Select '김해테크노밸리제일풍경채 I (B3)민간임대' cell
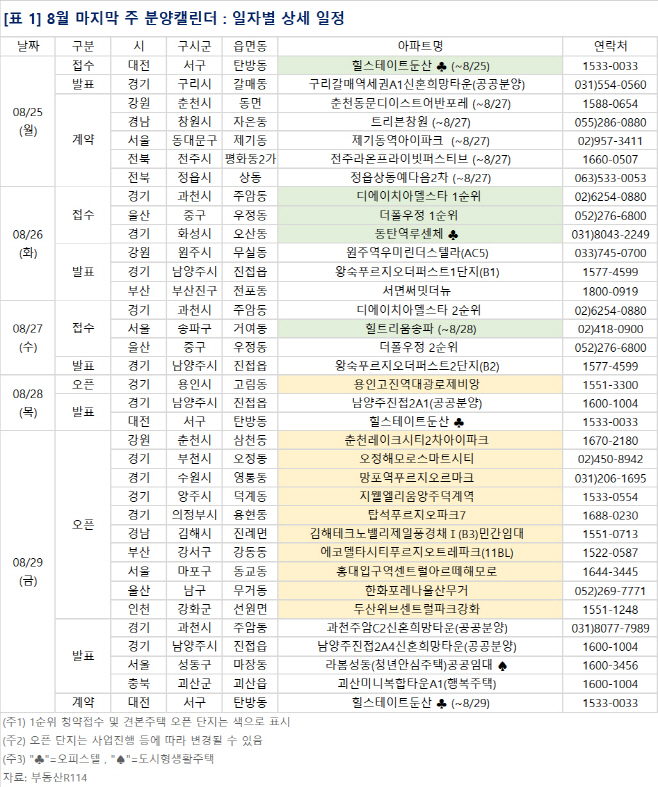The width and height of the screenshot is (658, 787). [420, 534]
